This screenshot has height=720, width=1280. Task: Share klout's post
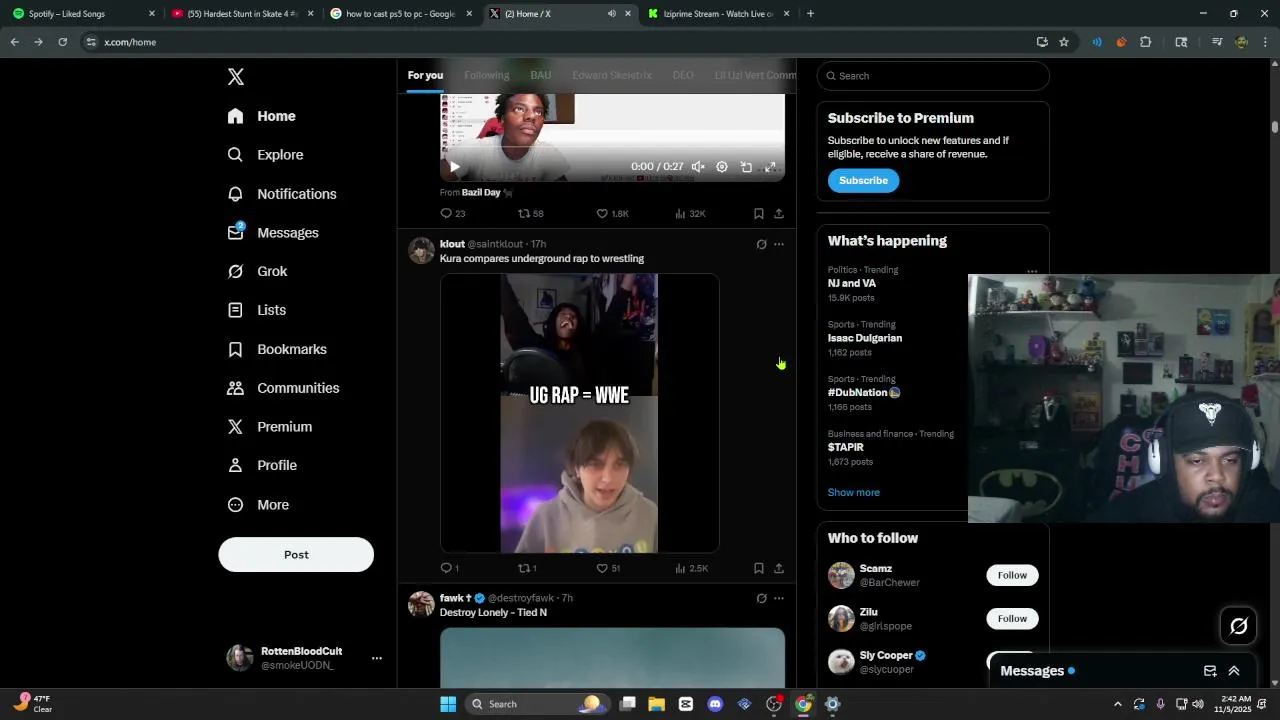tap(779, 568)
